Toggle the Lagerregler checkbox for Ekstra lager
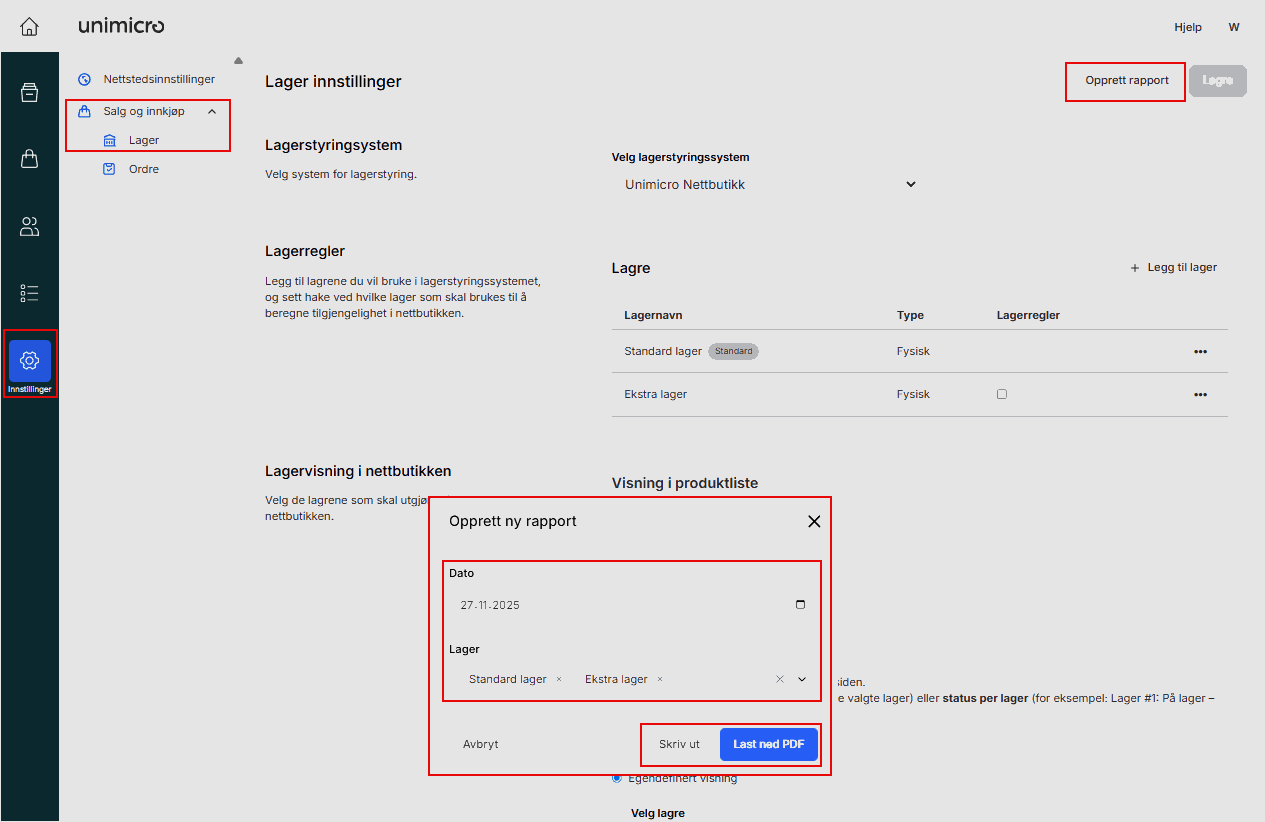This screenshot has width=1265, height=822. [1002, 394]
